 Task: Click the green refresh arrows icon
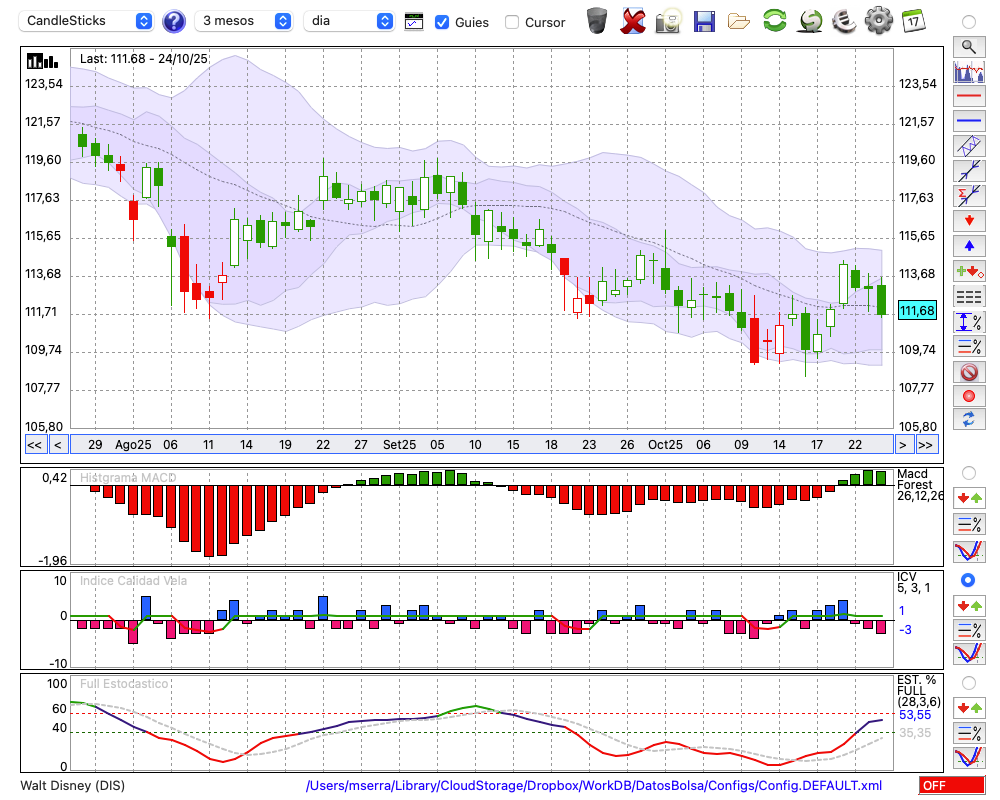pyautogui.click(x=774, y=21)
